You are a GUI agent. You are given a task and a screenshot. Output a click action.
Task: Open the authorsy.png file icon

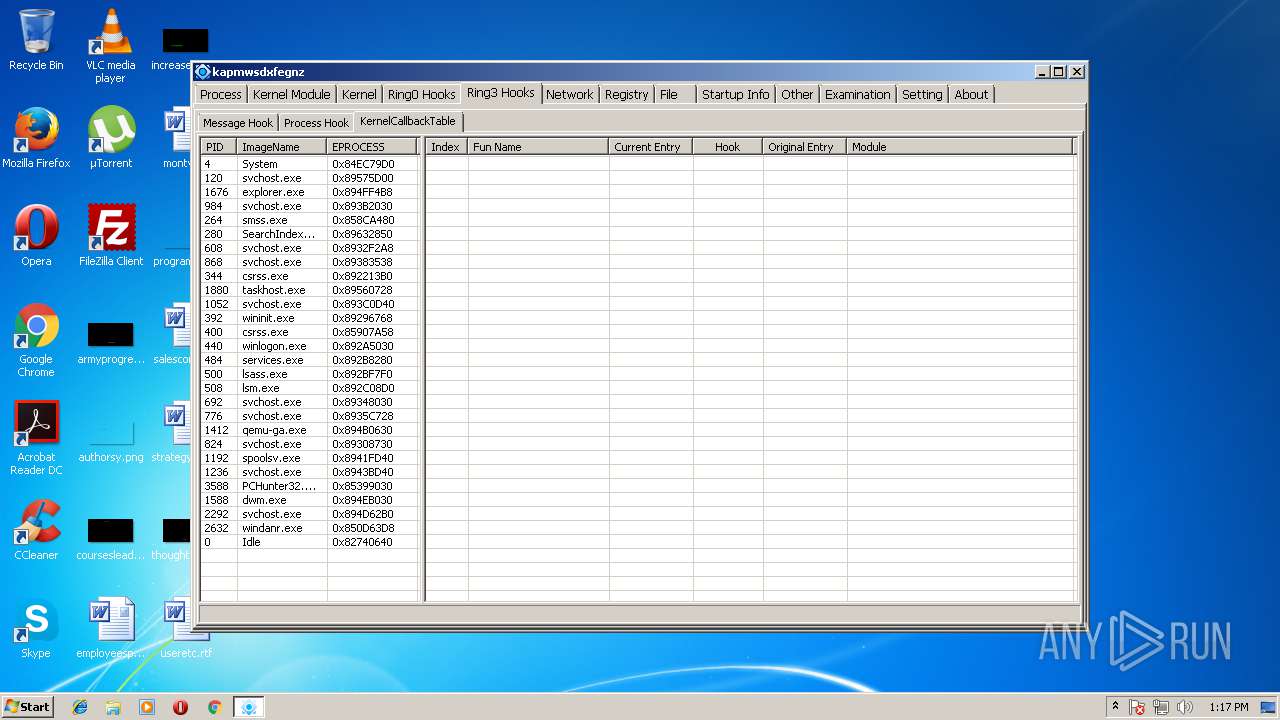pyautogui.click(x=110, y=438)
